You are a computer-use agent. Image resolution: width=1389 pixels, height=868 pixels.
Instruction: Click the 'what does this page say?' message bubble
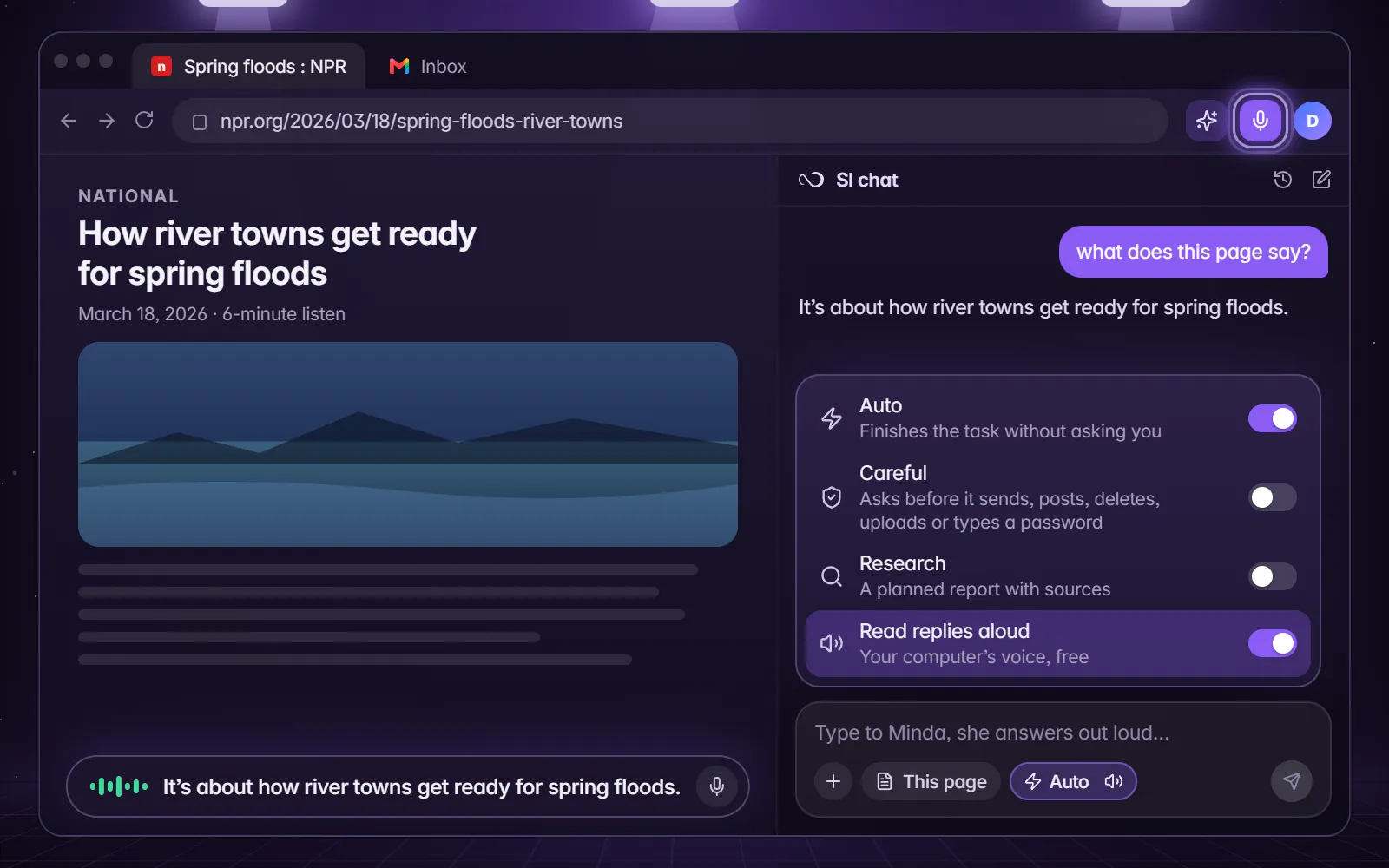coord(1194,252)
